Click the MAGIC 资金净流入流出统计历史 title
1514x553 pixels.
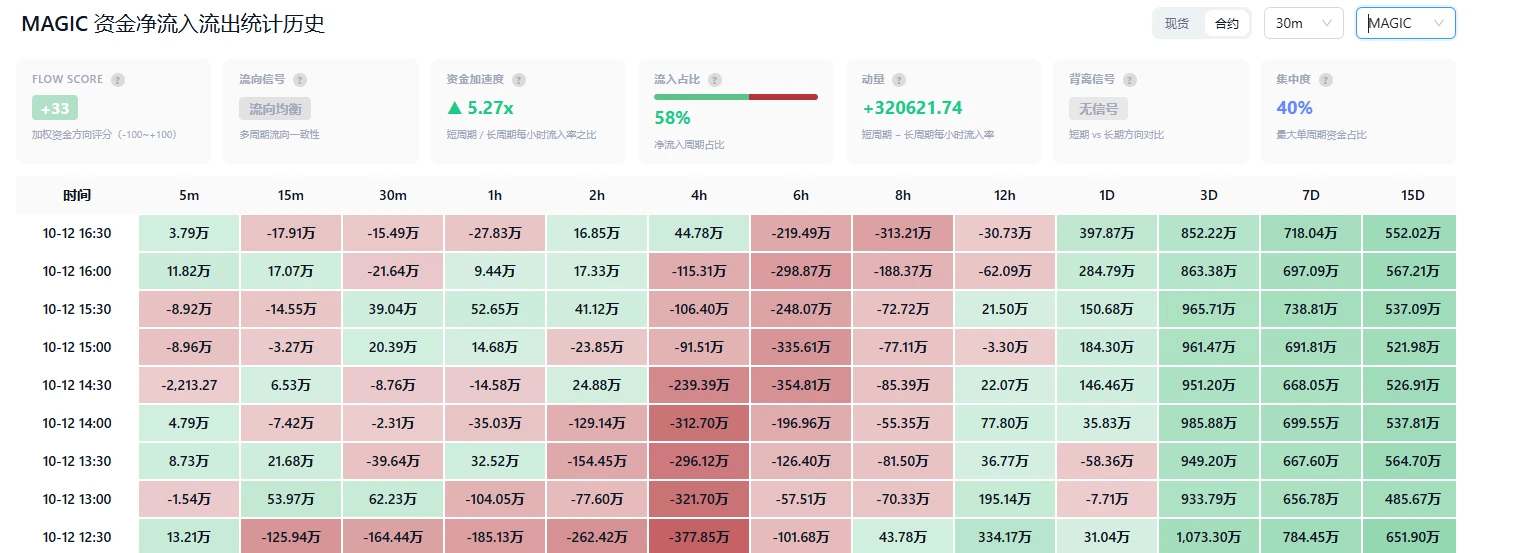pyautogui.click(x=173, y=24)
